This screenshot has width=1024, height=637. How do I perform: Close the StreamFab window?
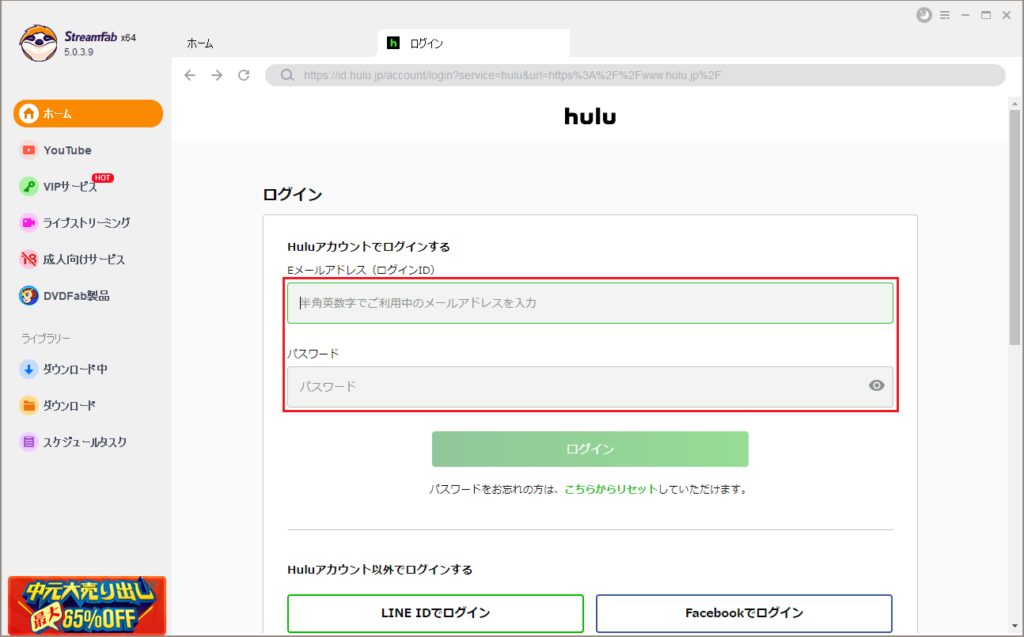pos(1006,15)
